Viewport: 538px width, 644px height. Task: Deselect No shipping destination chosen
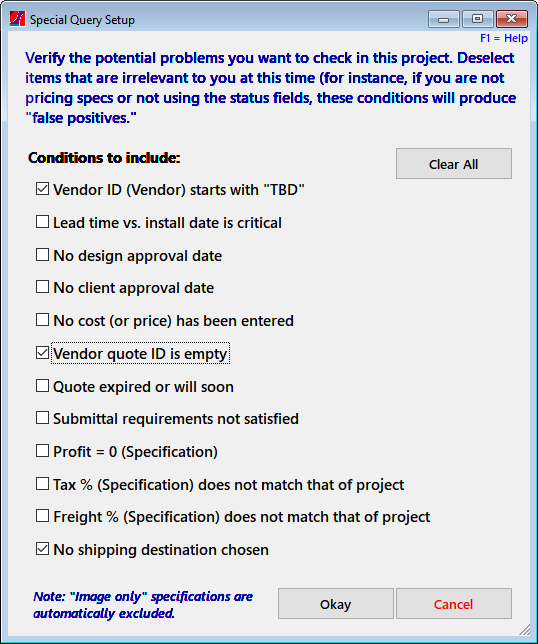click(42, 549)
